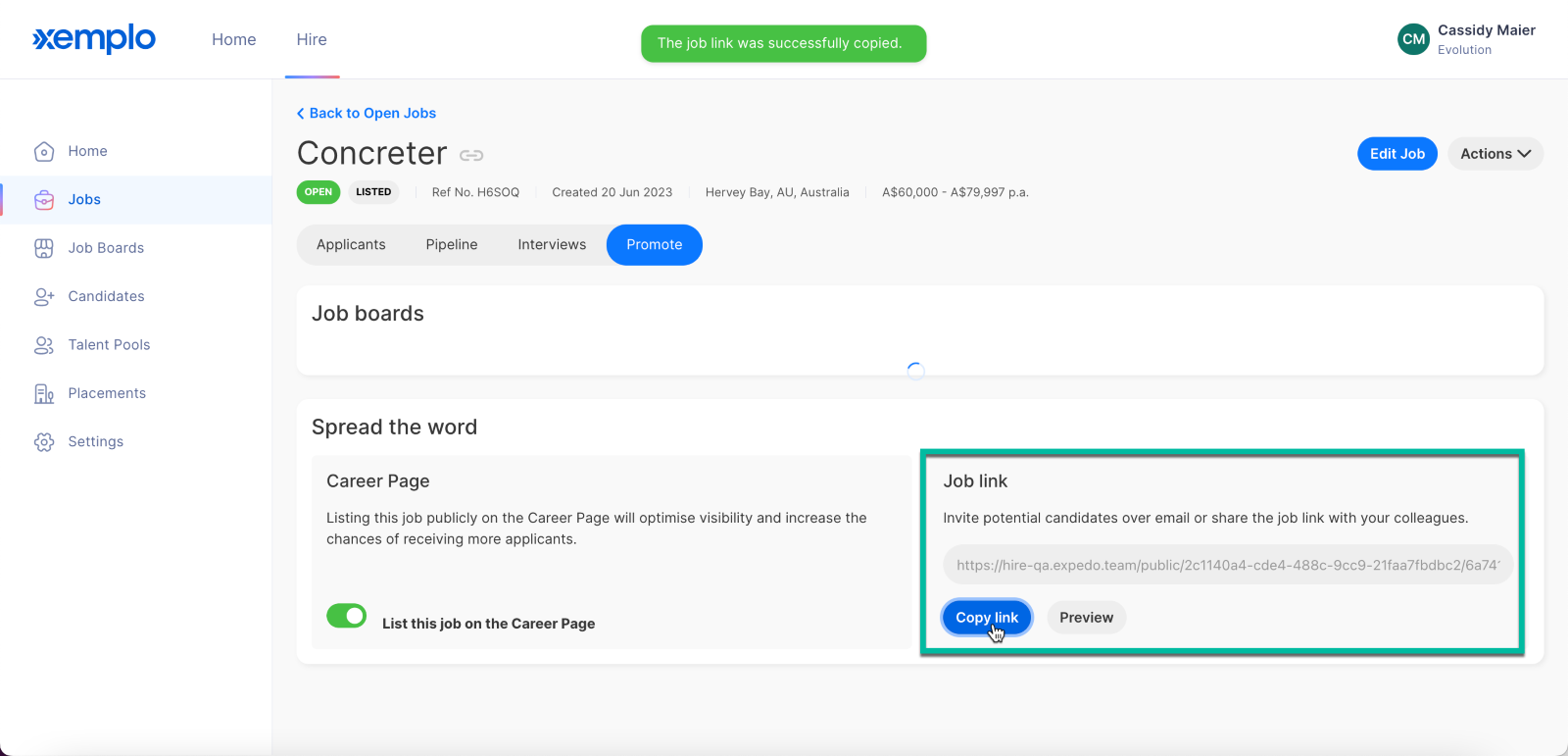Open the Hire top navigation item

312,39
